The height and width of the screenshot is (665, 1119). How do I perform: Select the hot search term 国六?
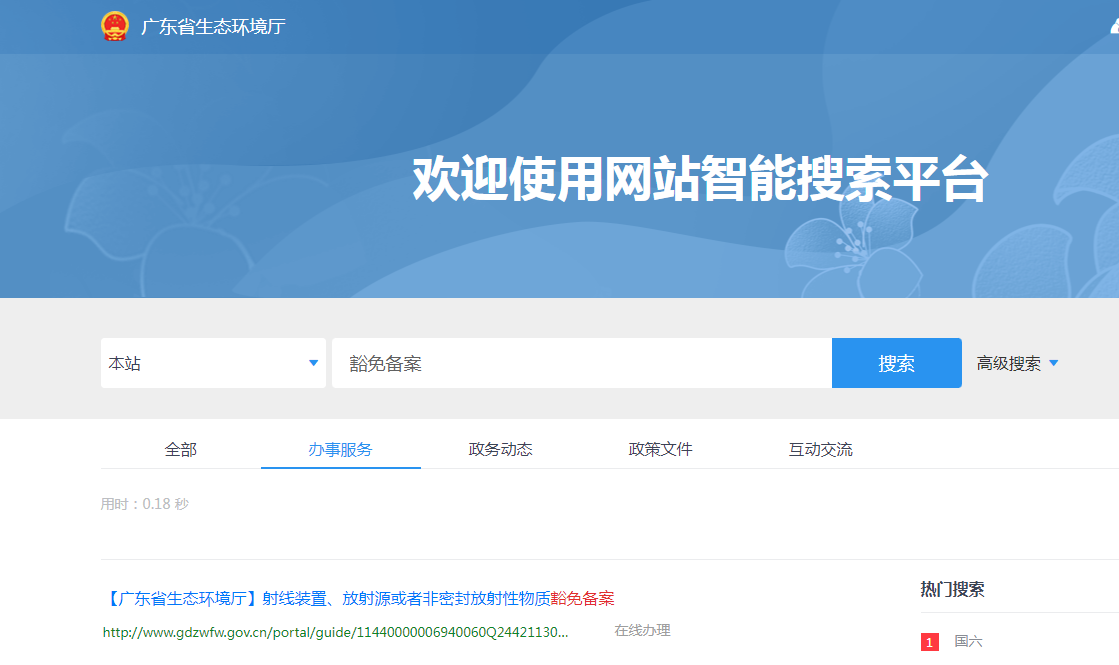(x=968, y=641)
